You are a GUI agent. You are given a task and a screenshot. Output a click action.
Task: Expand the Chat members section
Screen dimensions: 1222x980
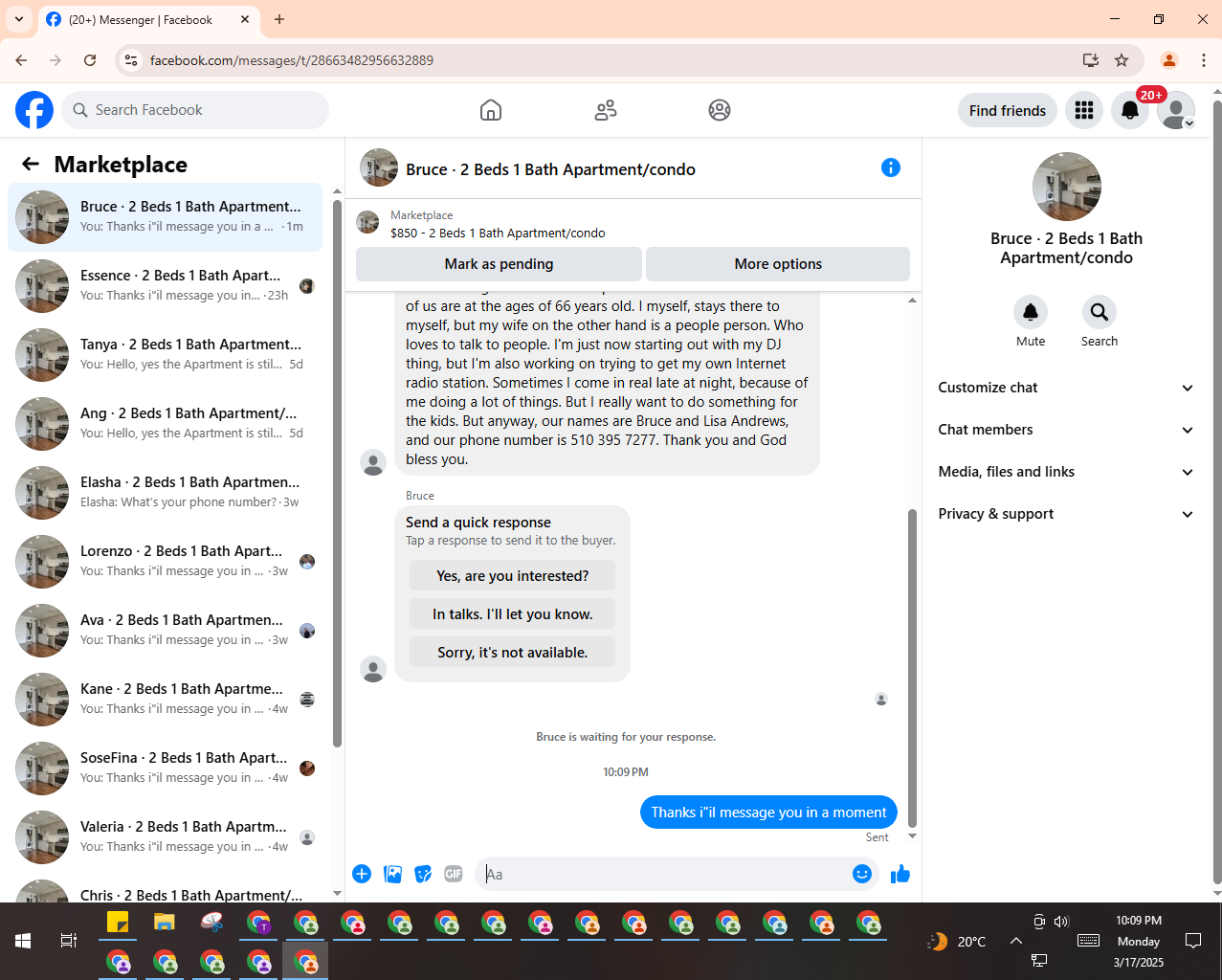[1066, 430]
